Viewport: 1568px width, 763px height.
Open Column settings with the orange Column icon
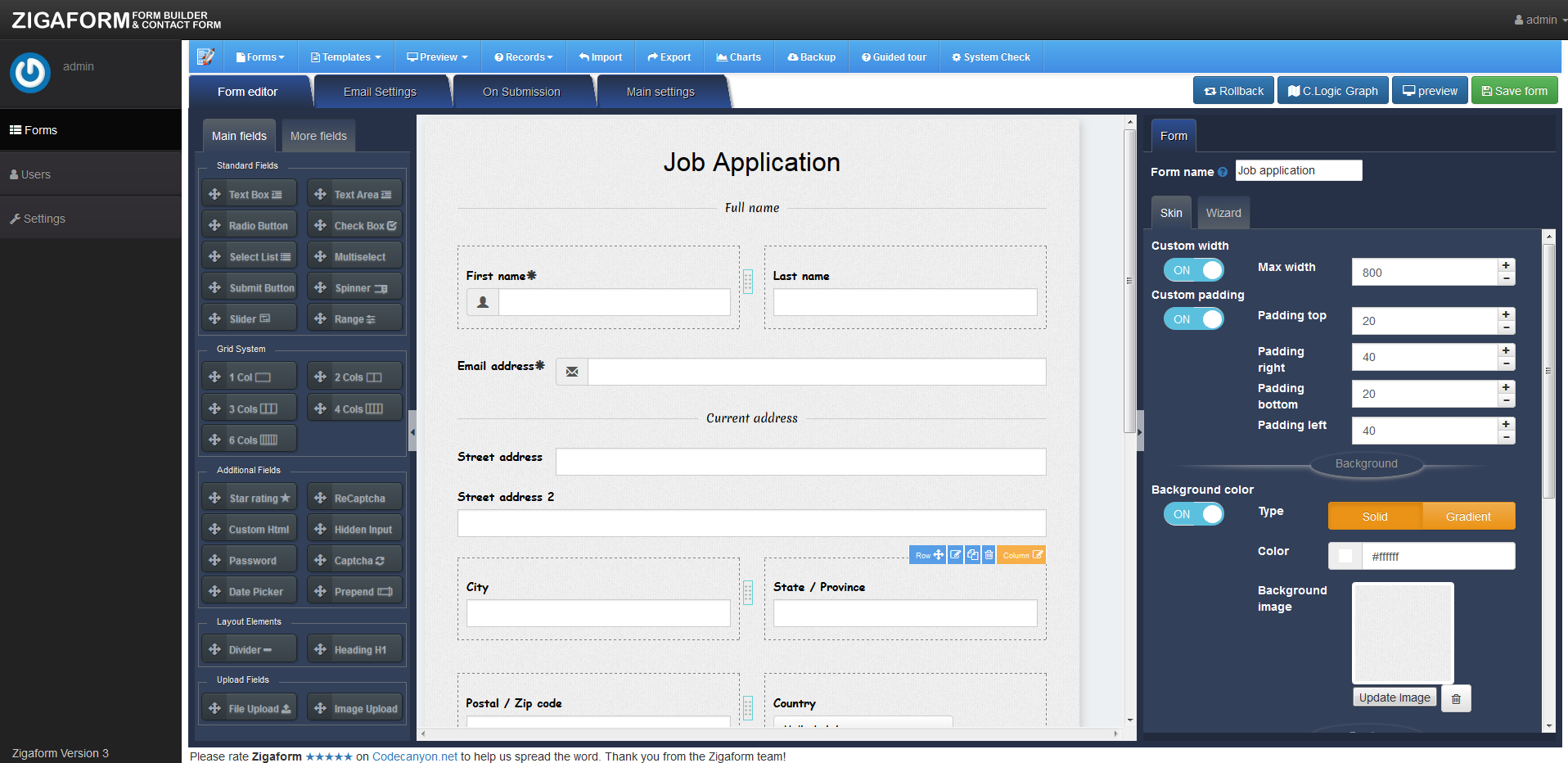pyautogui.click(x=1021, y=554)
